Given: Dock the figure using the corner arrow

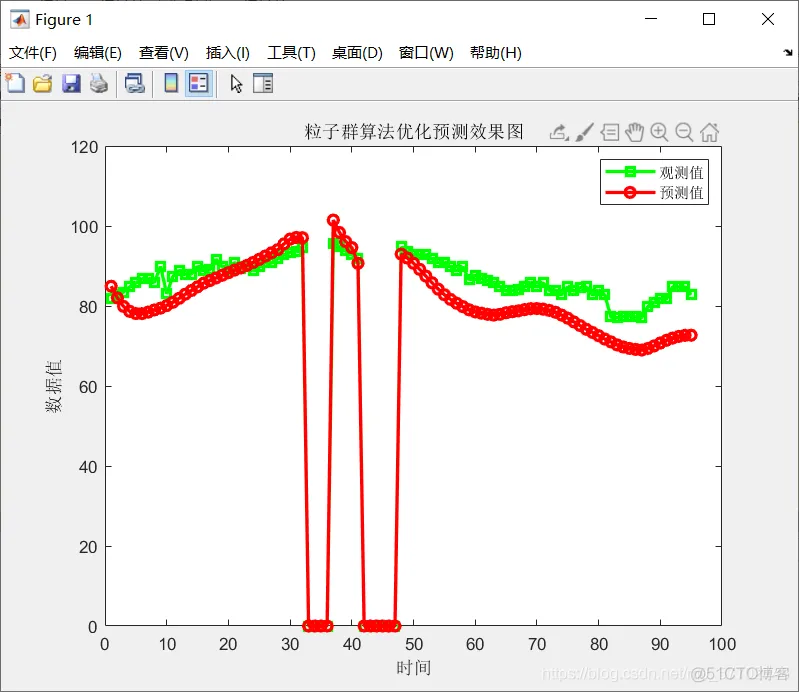Looking at the screenshot, I should click(x=788, y=52).
